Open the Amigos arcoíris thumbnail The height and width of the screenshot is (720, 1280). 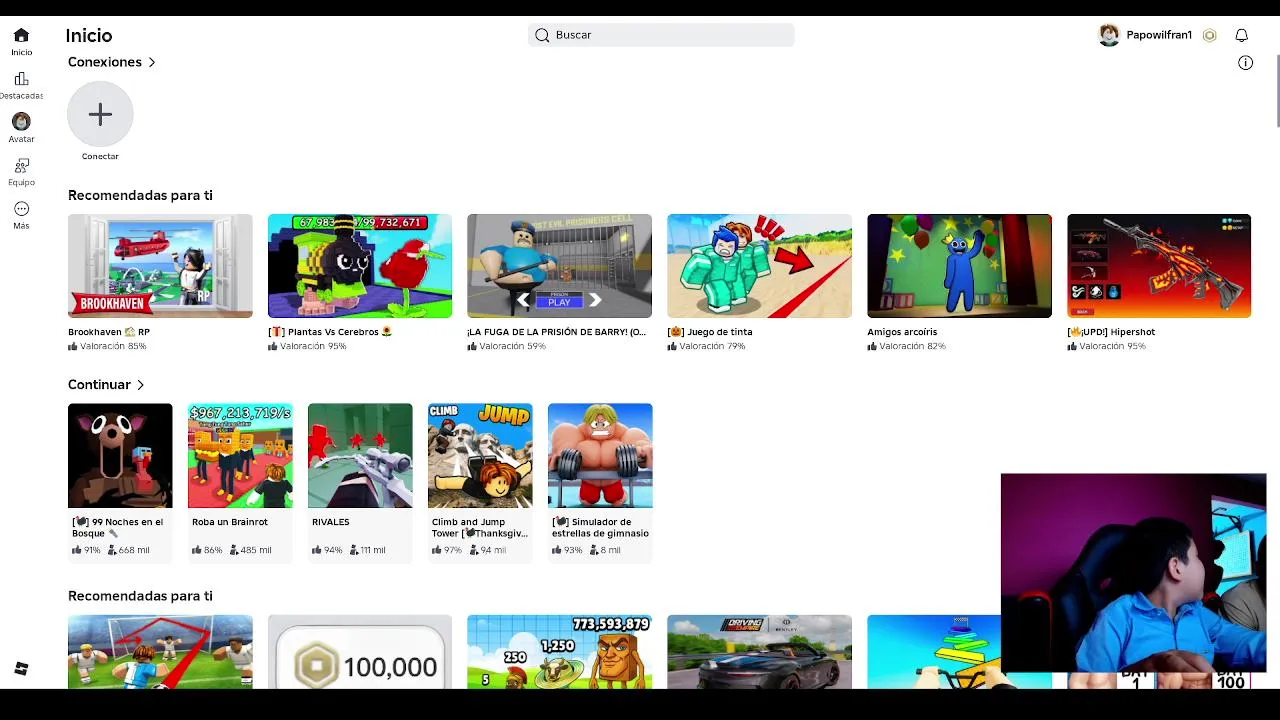(959, 266)
